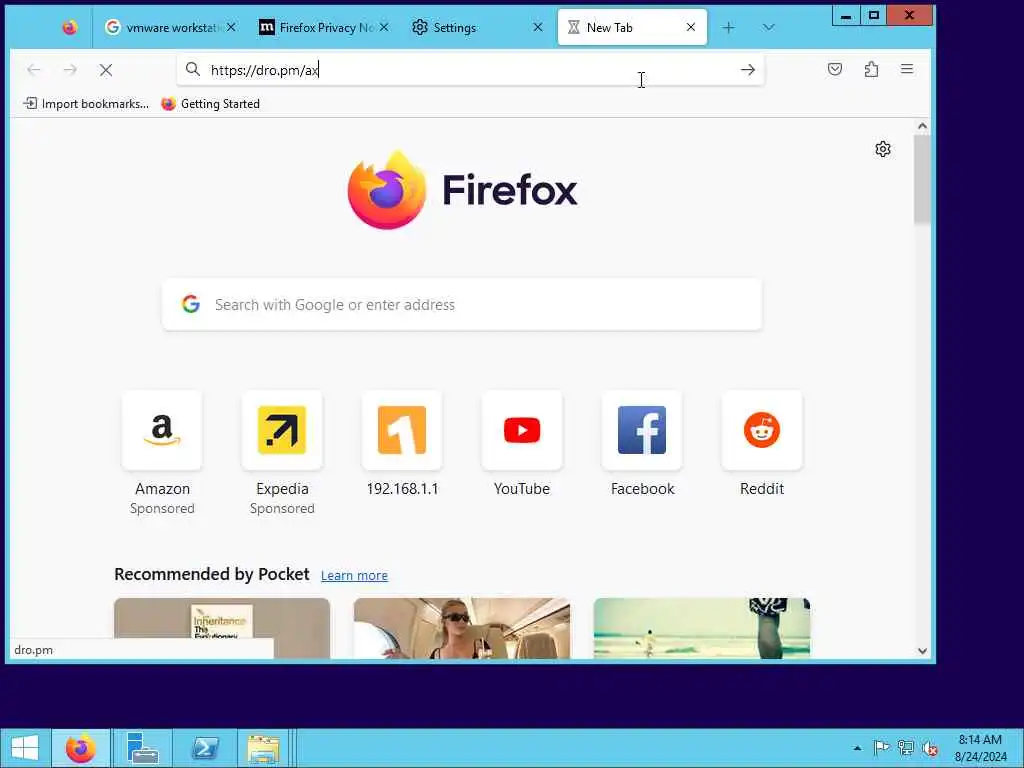Open the woman with sunglasses Pocket story
This screenshot has width=1024, height=768.
point(462,628)
